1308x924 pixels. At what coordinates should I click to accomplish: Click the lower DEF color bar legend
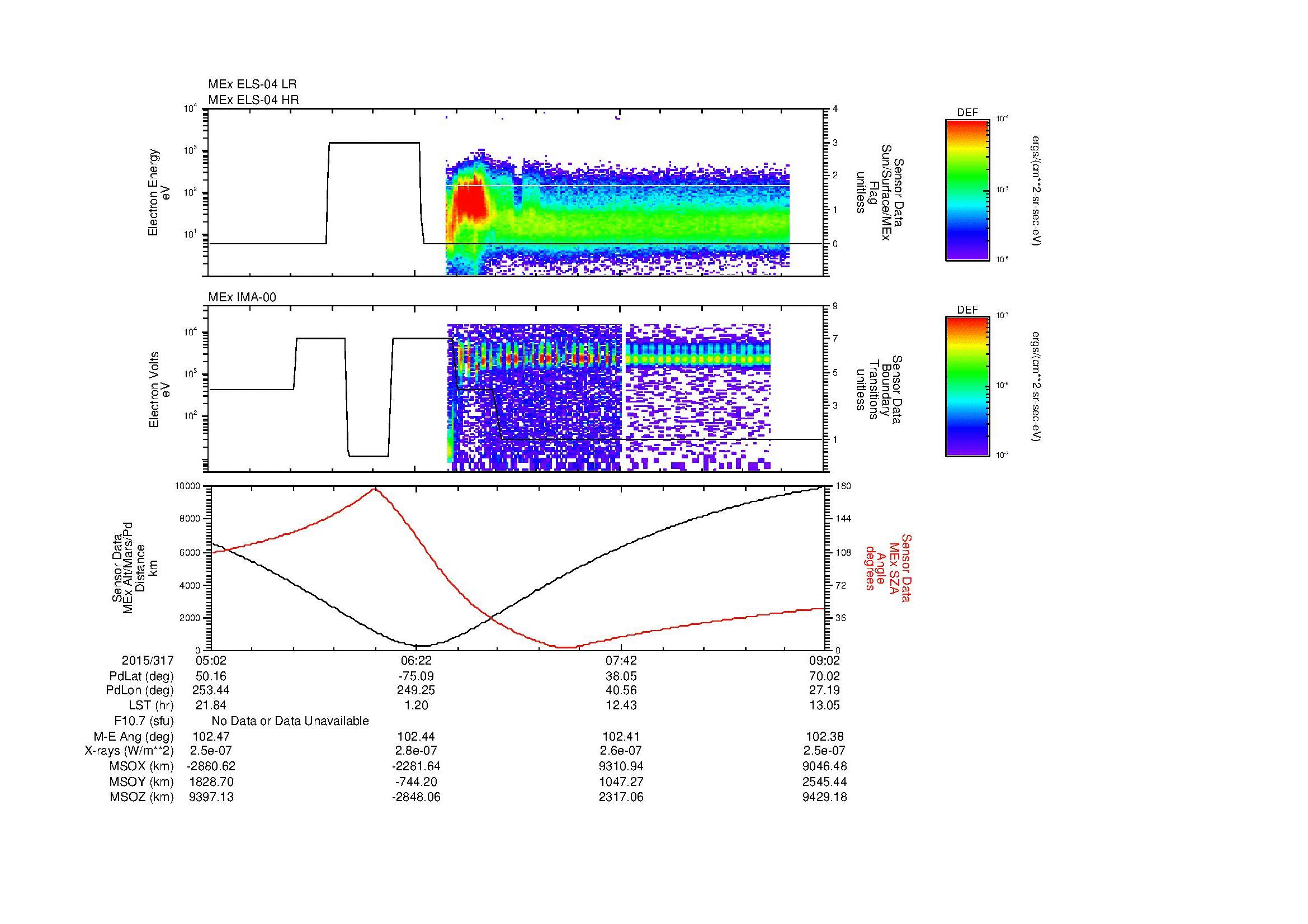point(967,387)
